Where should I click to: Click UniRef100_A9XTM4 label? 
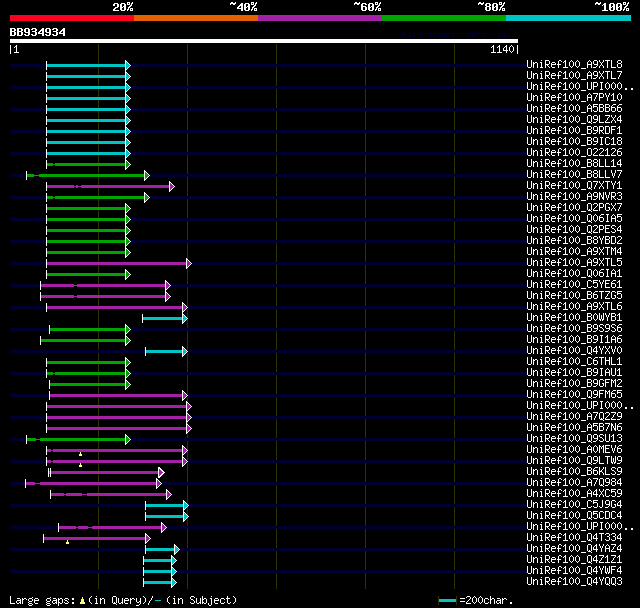pos(574,251)
